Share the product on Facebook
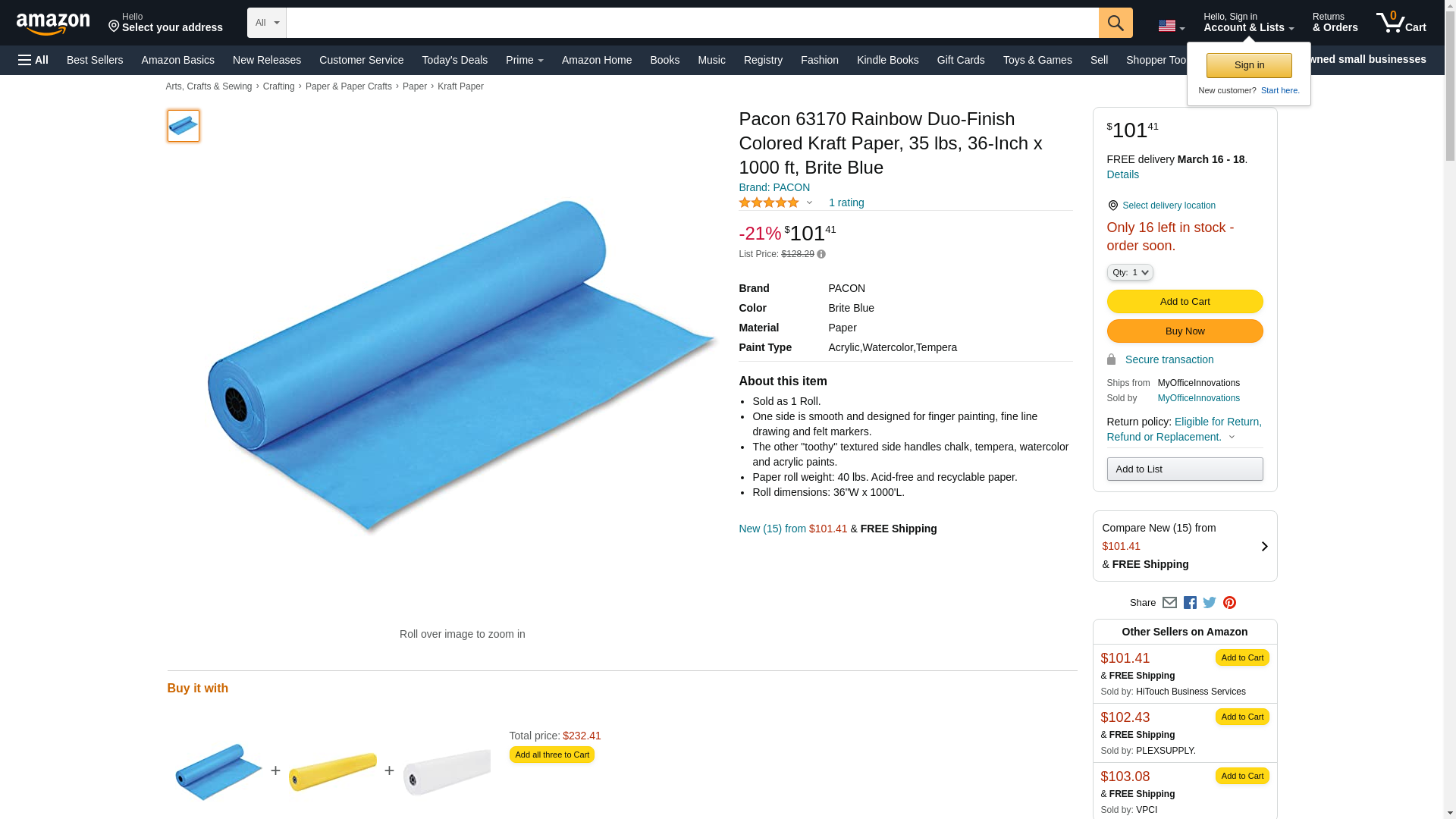The image size is (1456, 819). point(1190,603)
